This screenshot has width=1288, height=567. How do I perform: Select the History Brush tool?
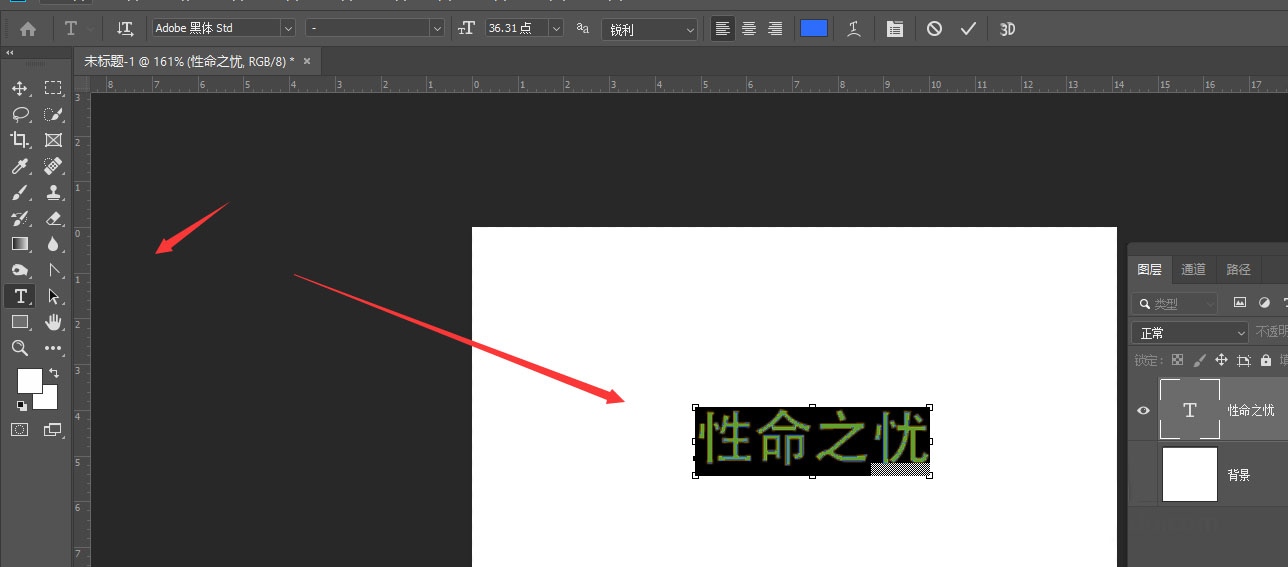coord(20,218)
